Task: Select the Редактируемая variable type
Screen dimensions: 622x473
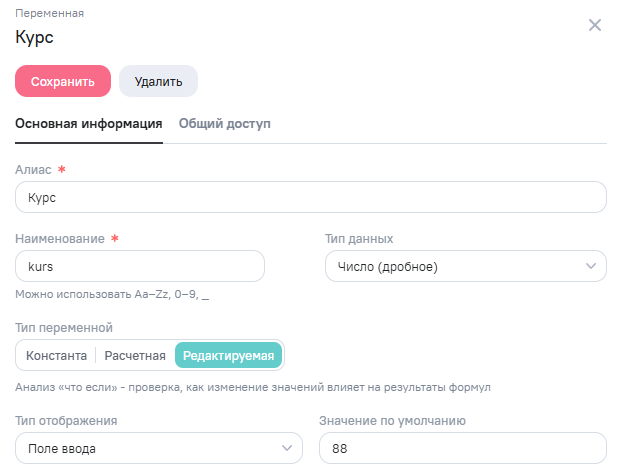Action: [229, 356]
